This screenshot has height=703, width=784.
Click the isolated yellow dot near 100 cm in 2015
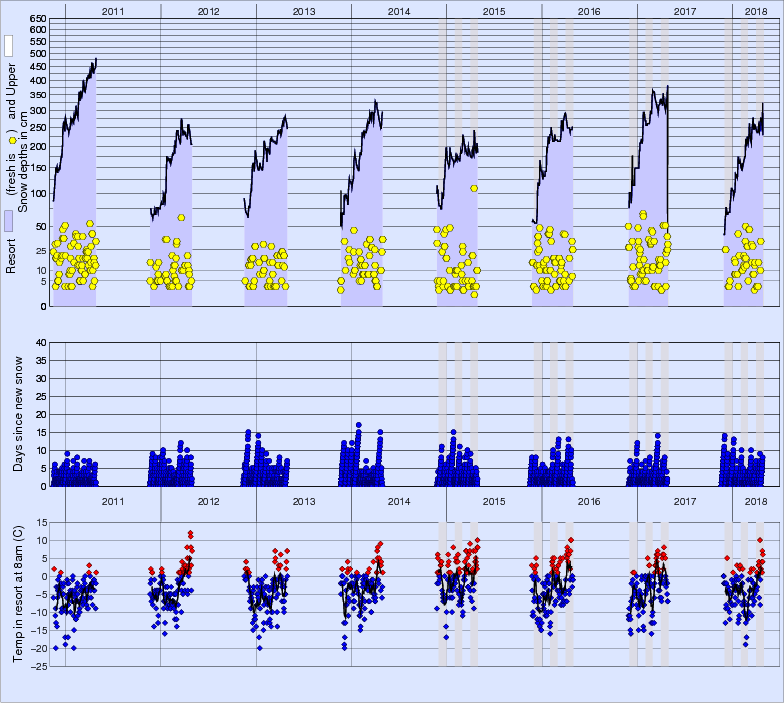tap(473, 189)
